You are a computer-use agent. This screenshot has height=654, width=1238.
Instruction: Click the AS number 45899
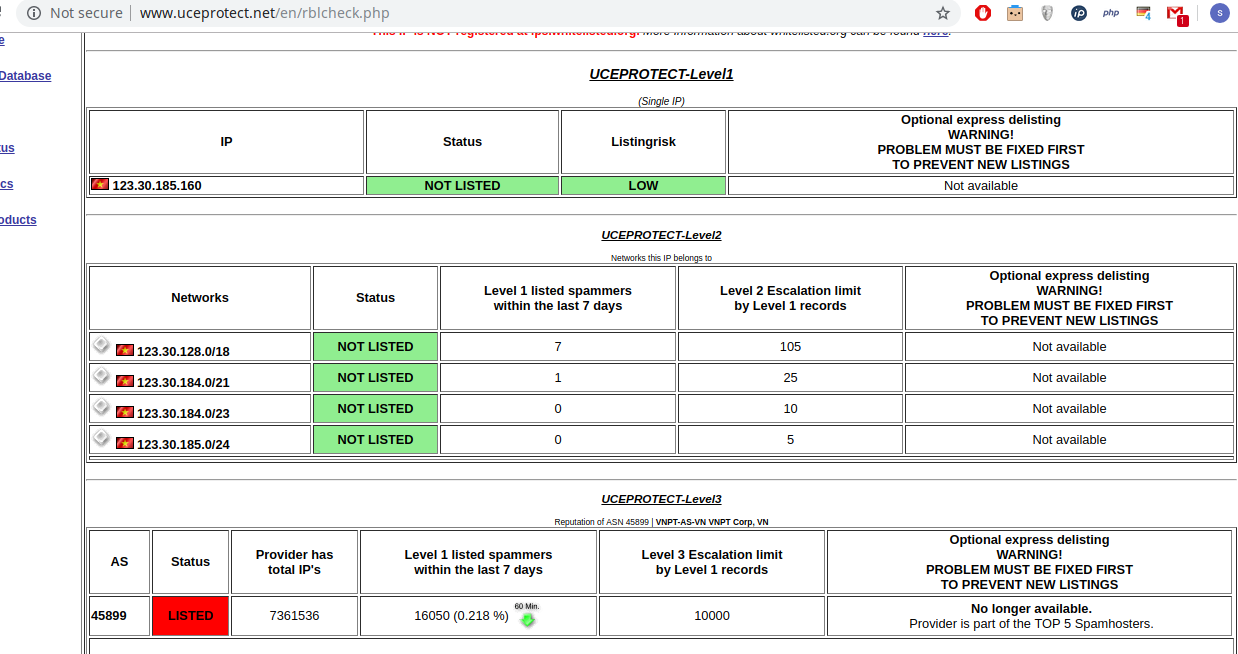[109, 616]
